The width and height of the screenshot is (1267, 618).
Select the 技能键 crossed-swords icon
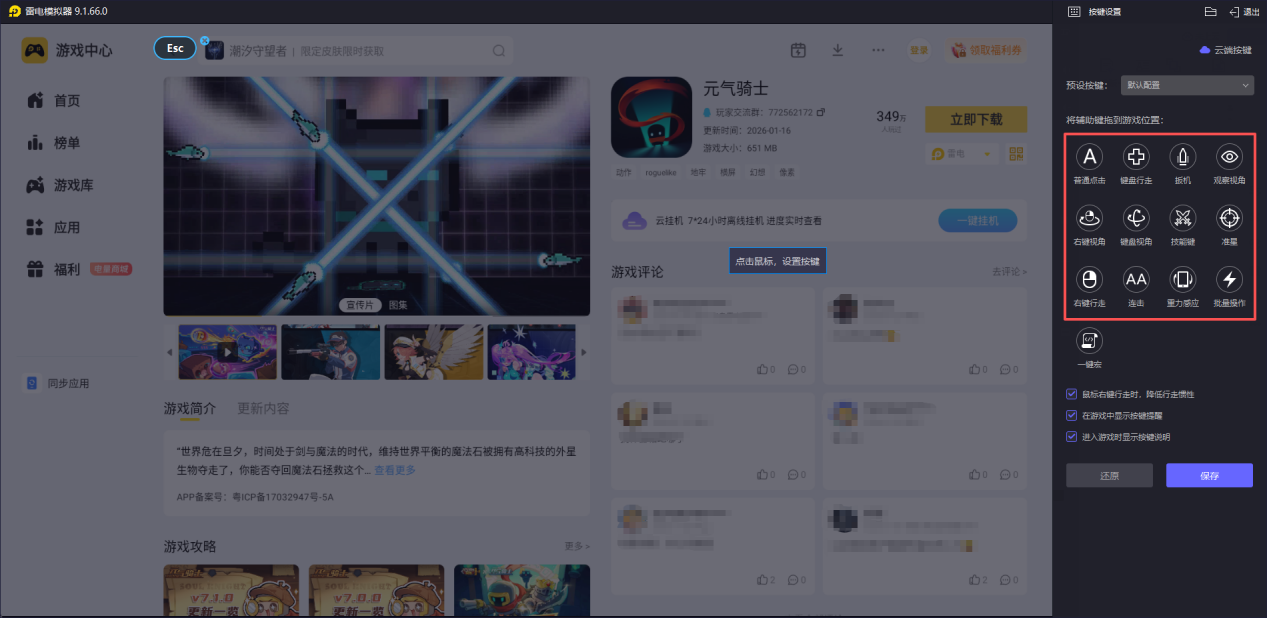point(1183,217)
